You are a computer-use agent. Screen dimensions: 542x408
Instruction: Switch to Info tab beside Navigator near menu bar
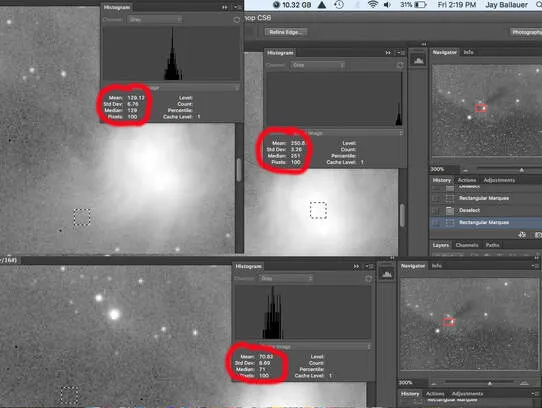468,52
